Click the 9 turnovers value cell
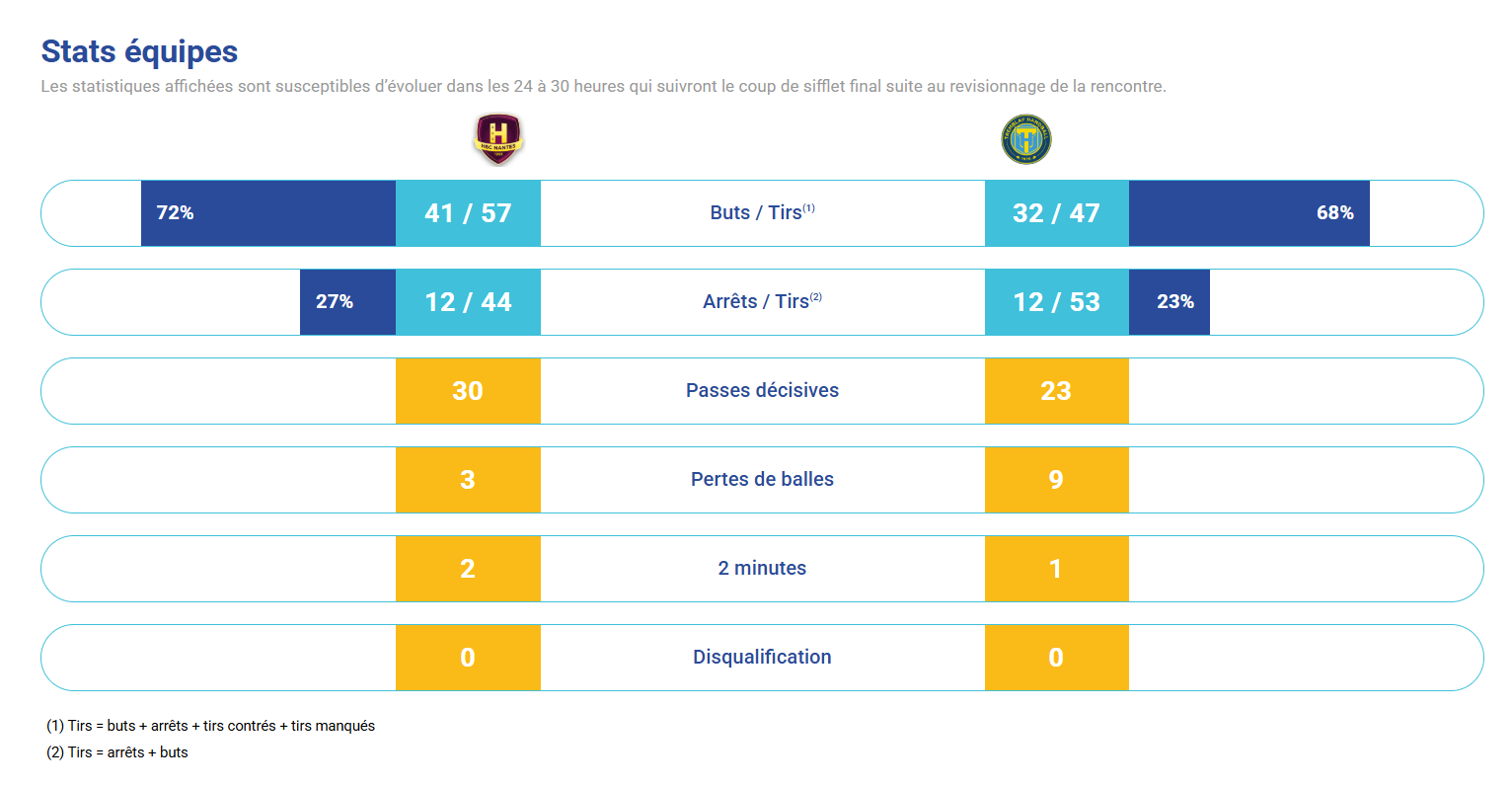1512x788 pixels. coord(1056,480)
